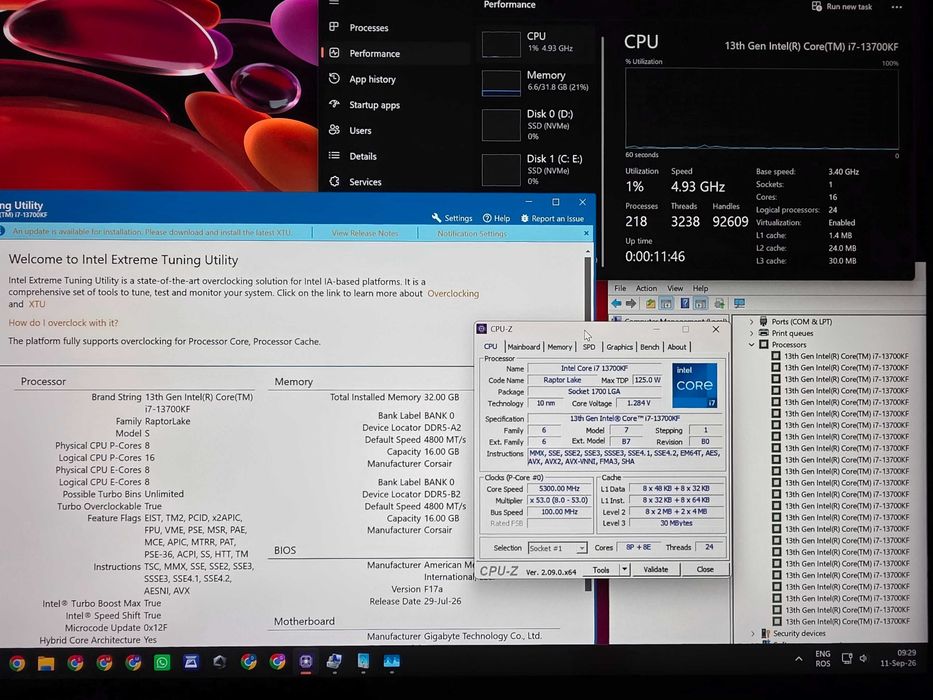Expand Ports (COM & LPT) node
This screenshot has width=933, height=700.
[752, 321]
